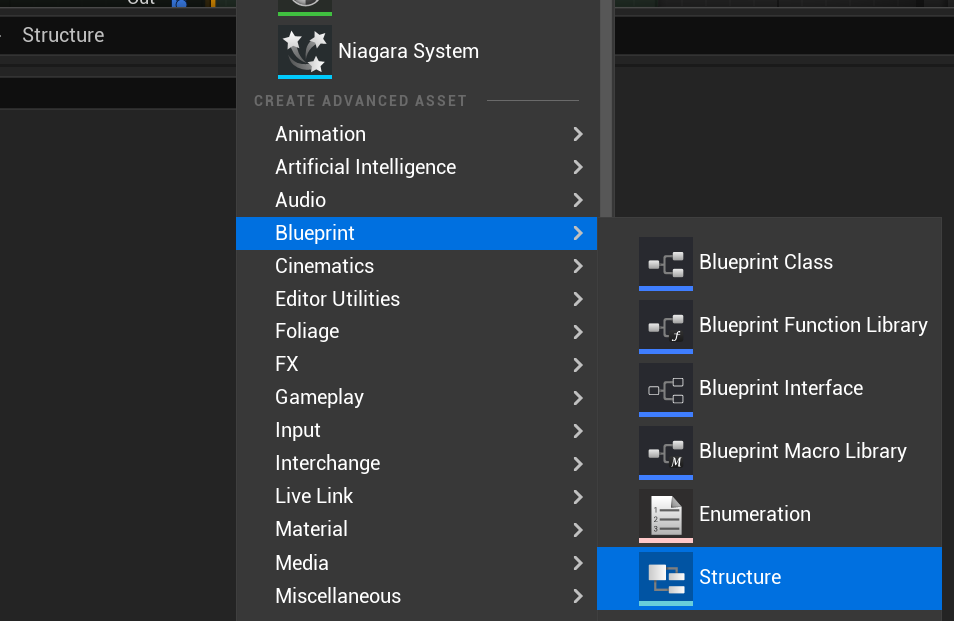Choose Blueprint Macro Library label
Image resolution: width=954 pixels, height=621 pixels.
[x=803, y=451]
